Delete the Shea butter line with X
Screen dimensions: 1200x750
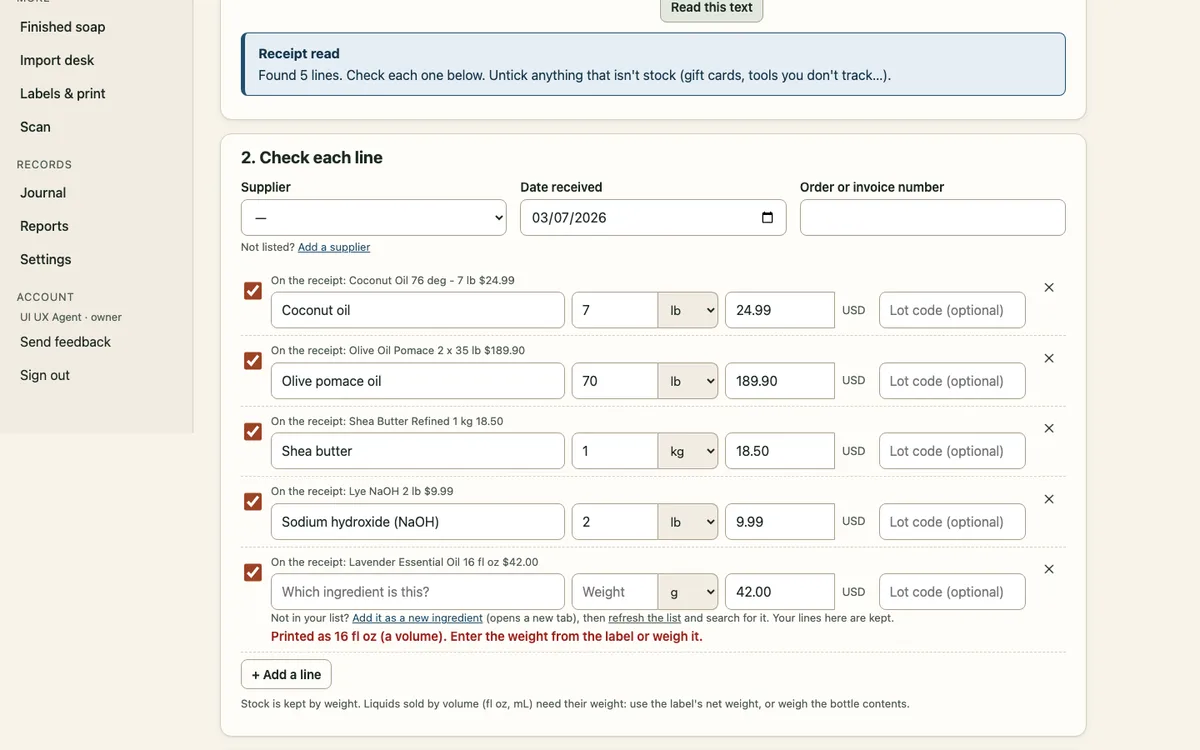coord(1049,428)
